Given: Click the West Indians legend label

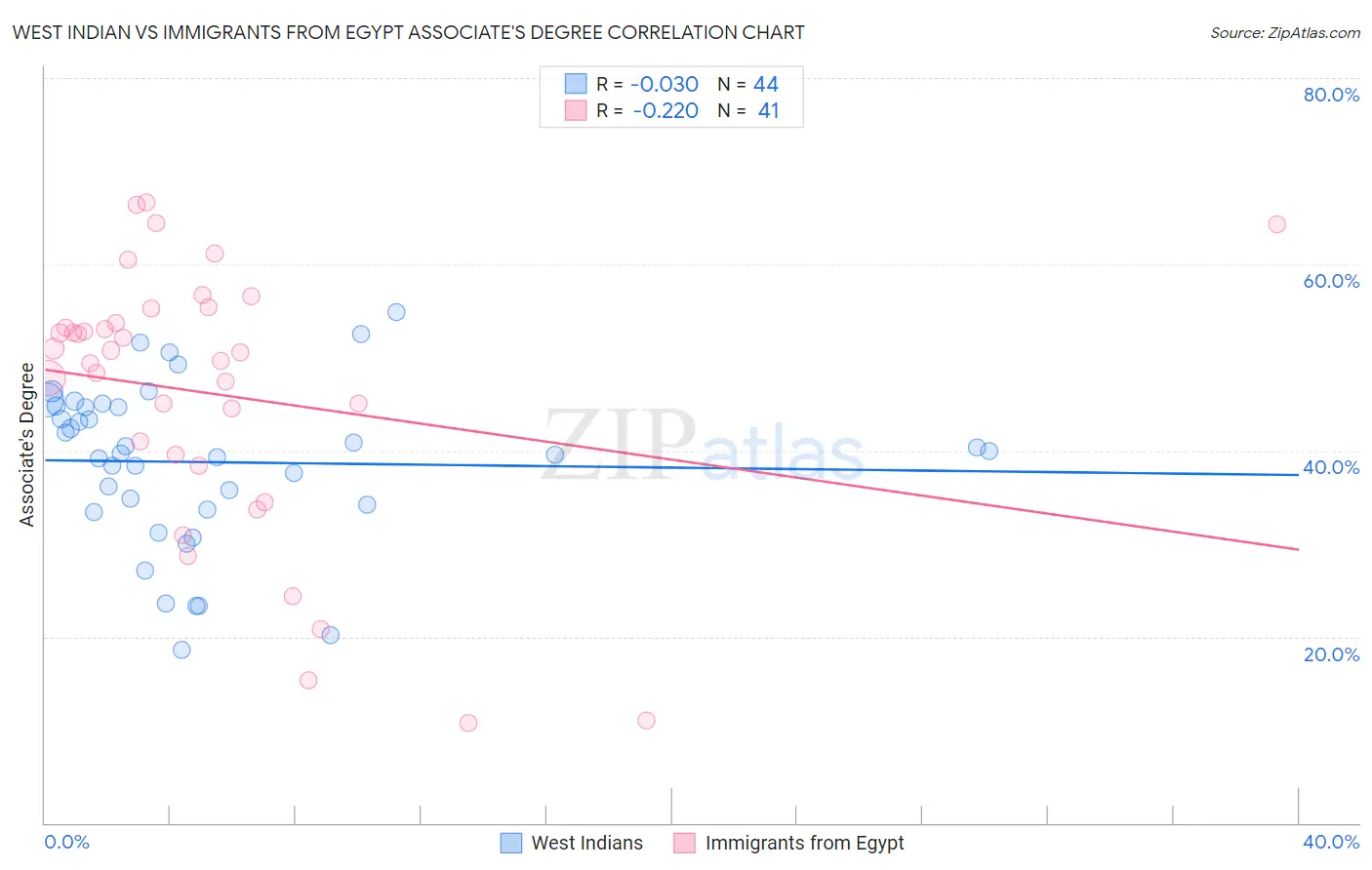Looking at the screenshot, I should tap(586, 843).
